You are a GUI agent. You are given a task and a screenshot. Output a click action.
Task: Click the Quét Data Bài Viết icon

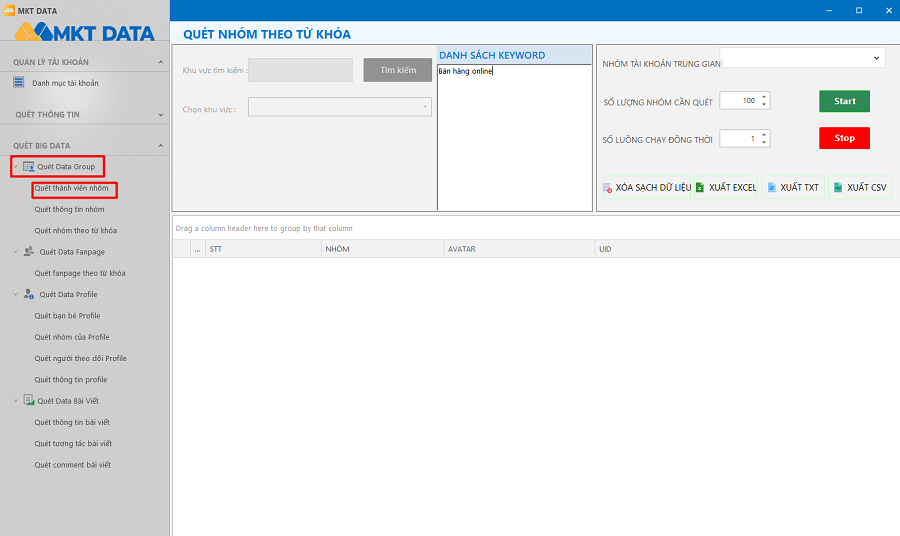[28, 401]
